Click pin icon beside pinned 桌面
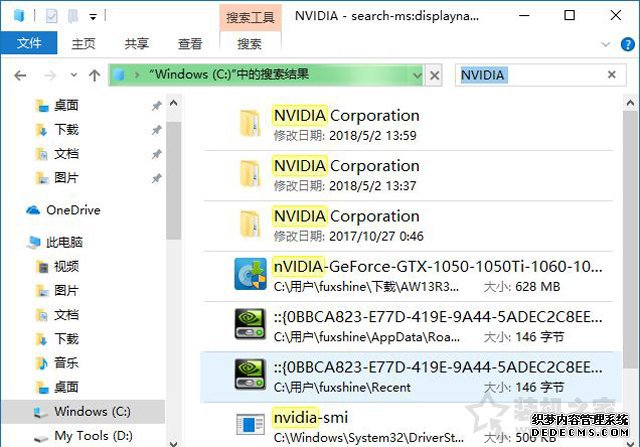Viewport: 640px width, 447px height. coord(156,106)
